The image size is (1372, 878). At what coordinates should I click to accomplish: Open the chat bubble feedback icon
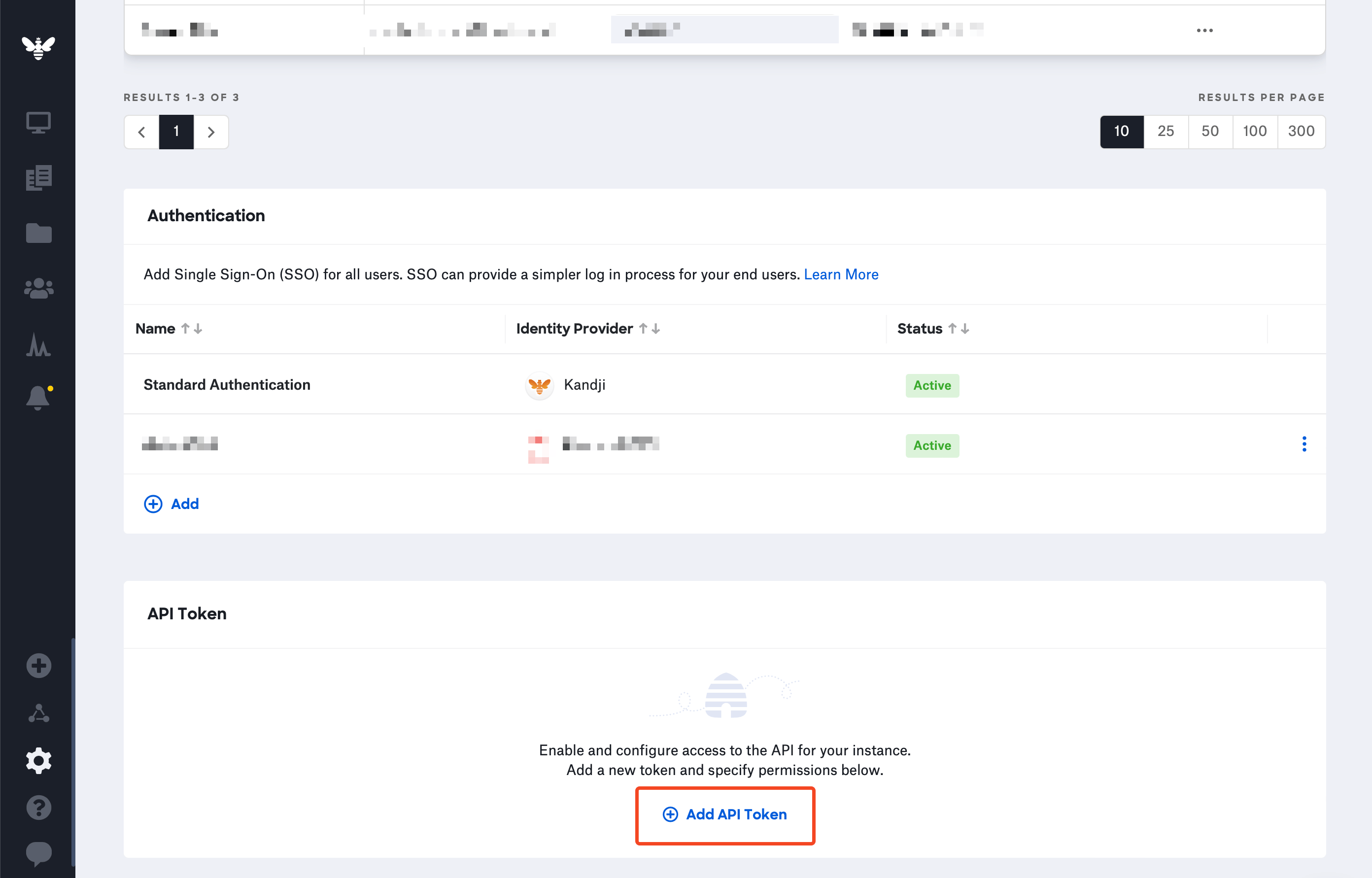point(39,853)
